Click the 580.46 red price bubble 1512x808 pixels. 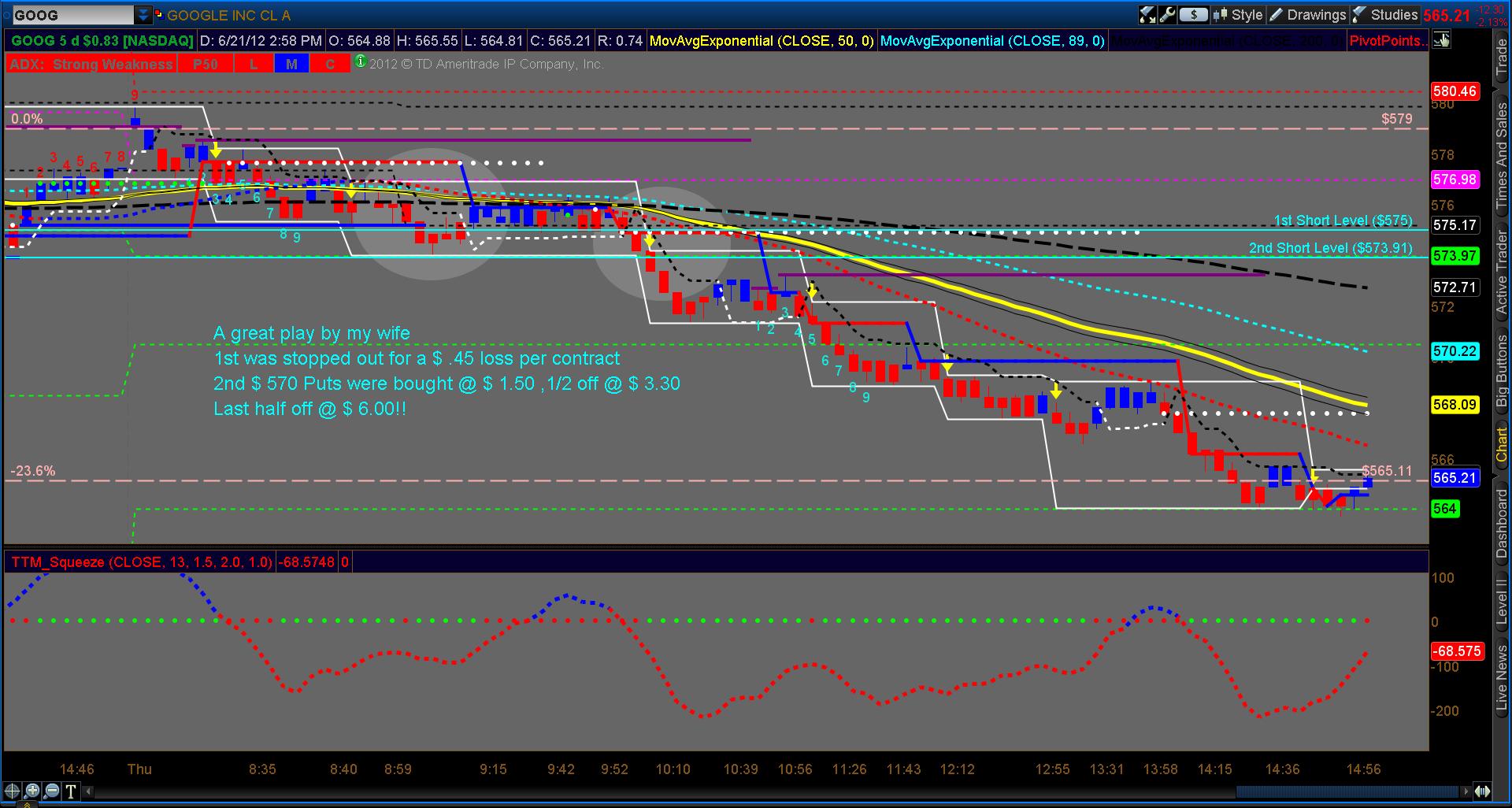[x=1454, y=91]
